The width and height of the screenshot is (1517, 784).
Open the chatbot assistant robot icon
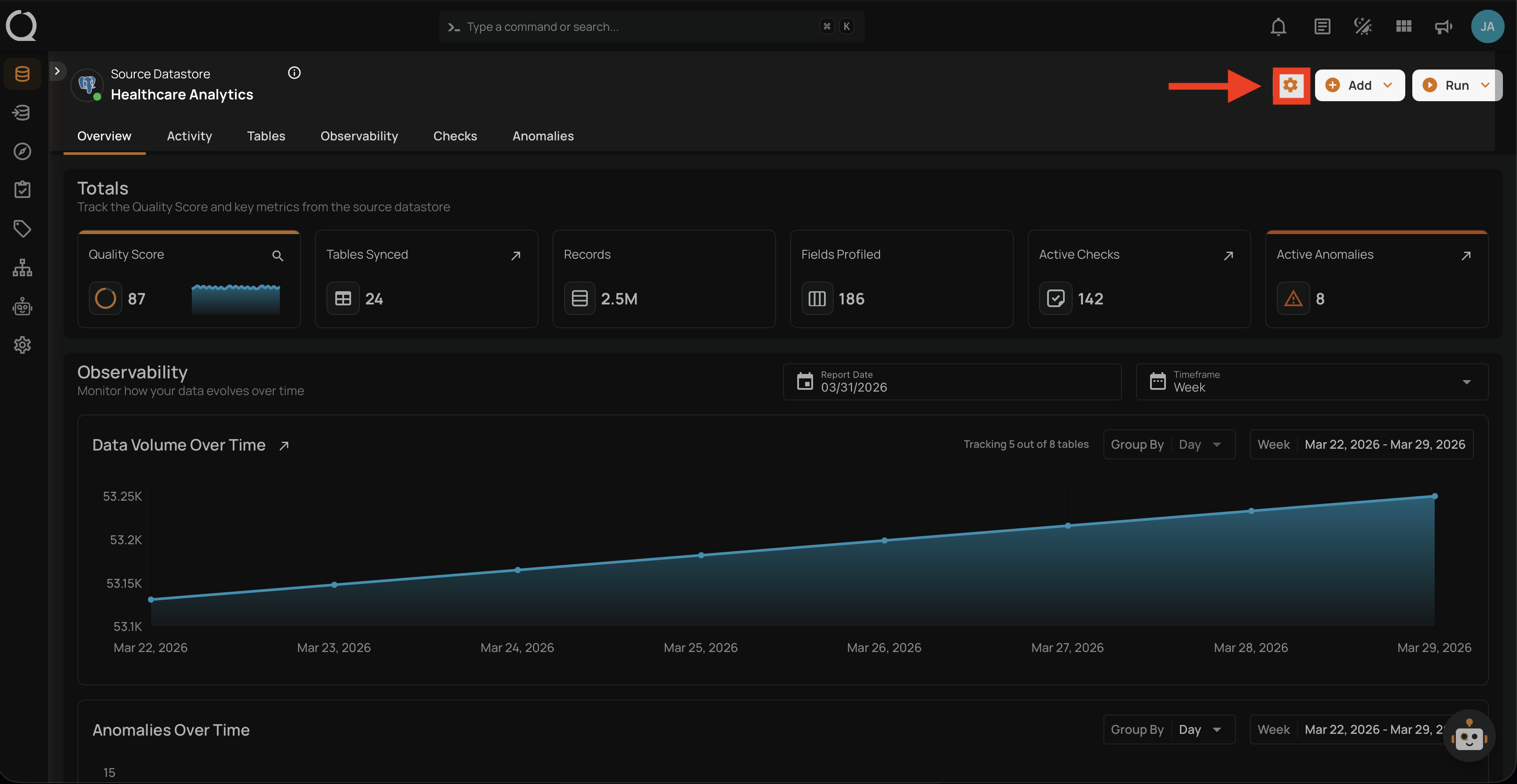pyautogui.click(x=1469, y=736)
